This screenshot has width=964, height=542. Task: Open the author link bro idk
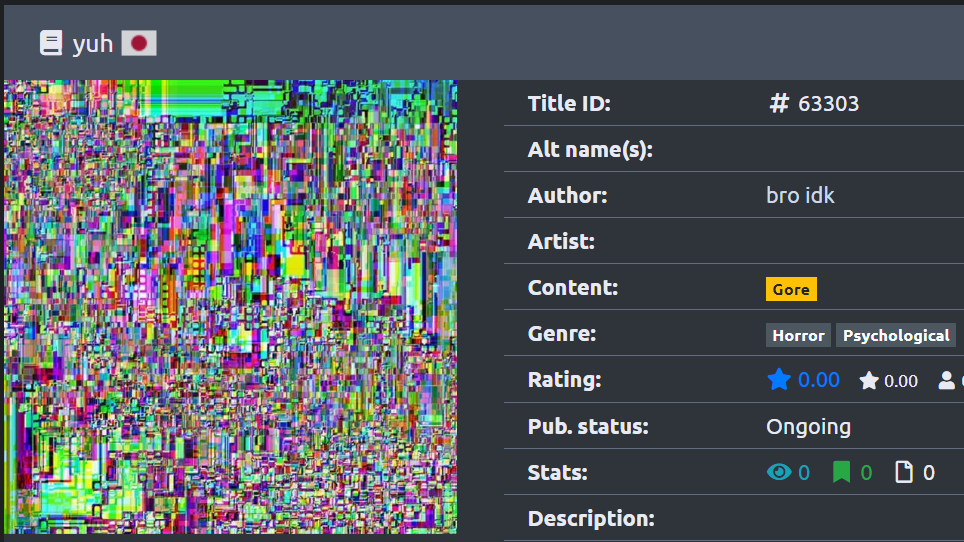point(800,195)
